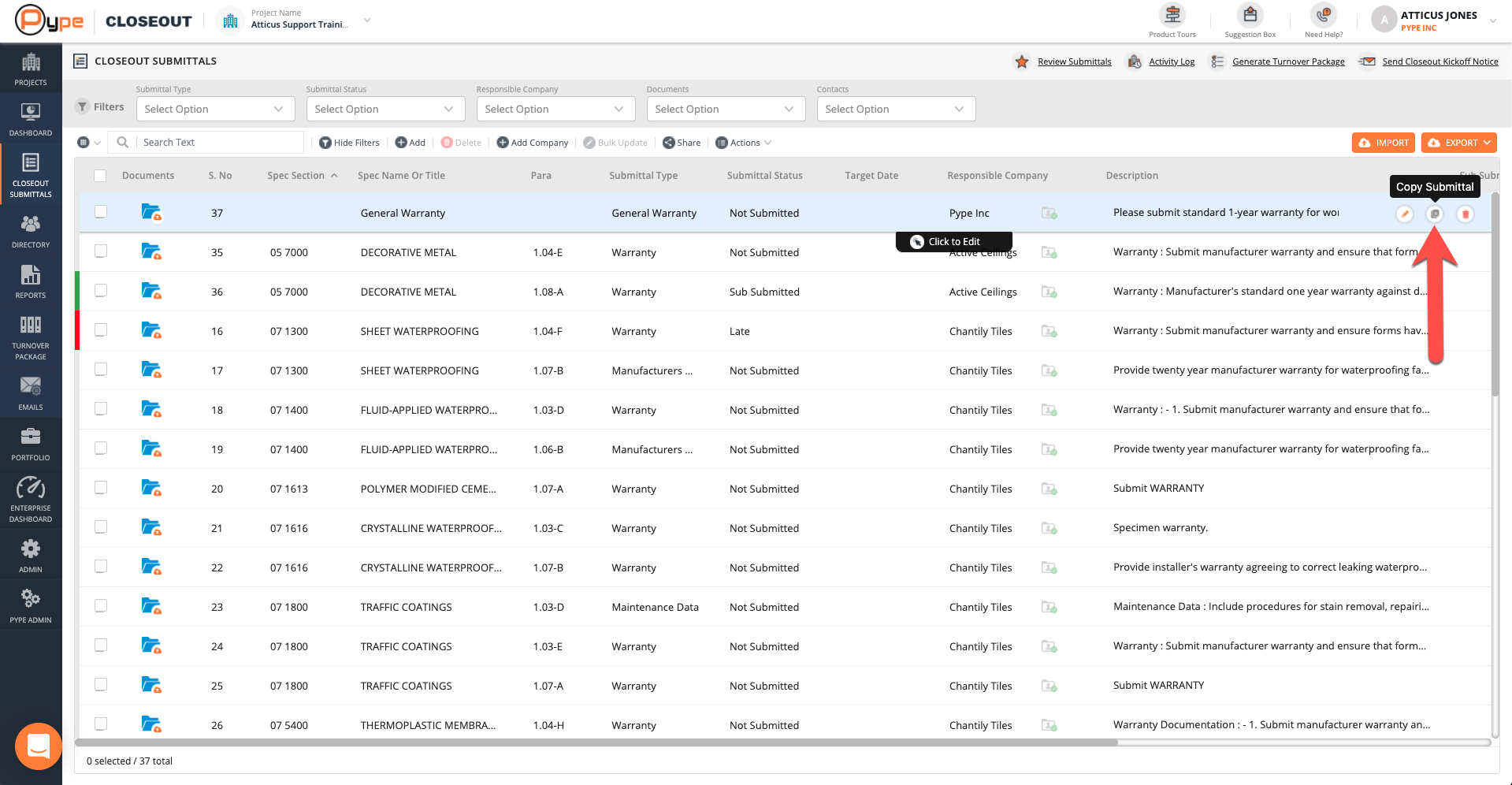Select the checkbox for row 16 SHEET WATERPROOFING
Image resolution: width=1512 pixels, height=785 pixels.
pyautogui.click(x=101, y=330)
